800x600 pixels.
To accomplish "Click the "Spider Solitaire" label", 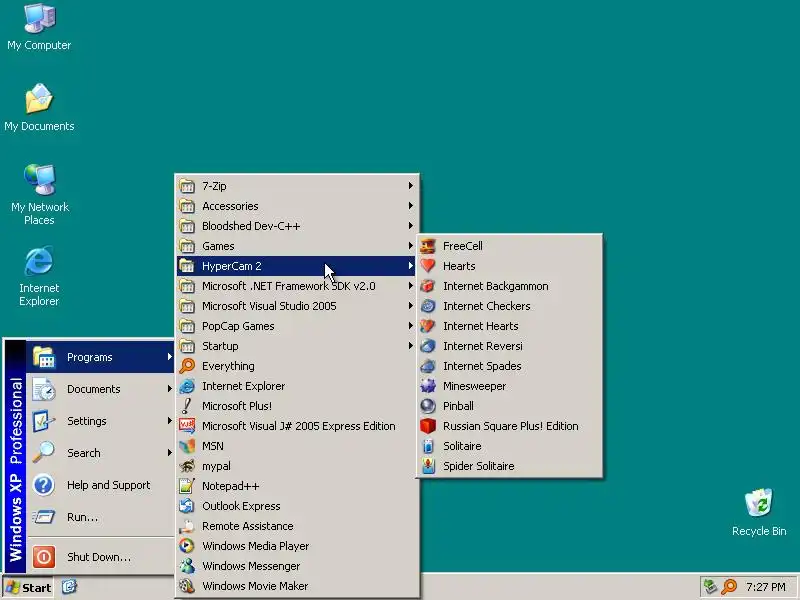I will 479,466.
